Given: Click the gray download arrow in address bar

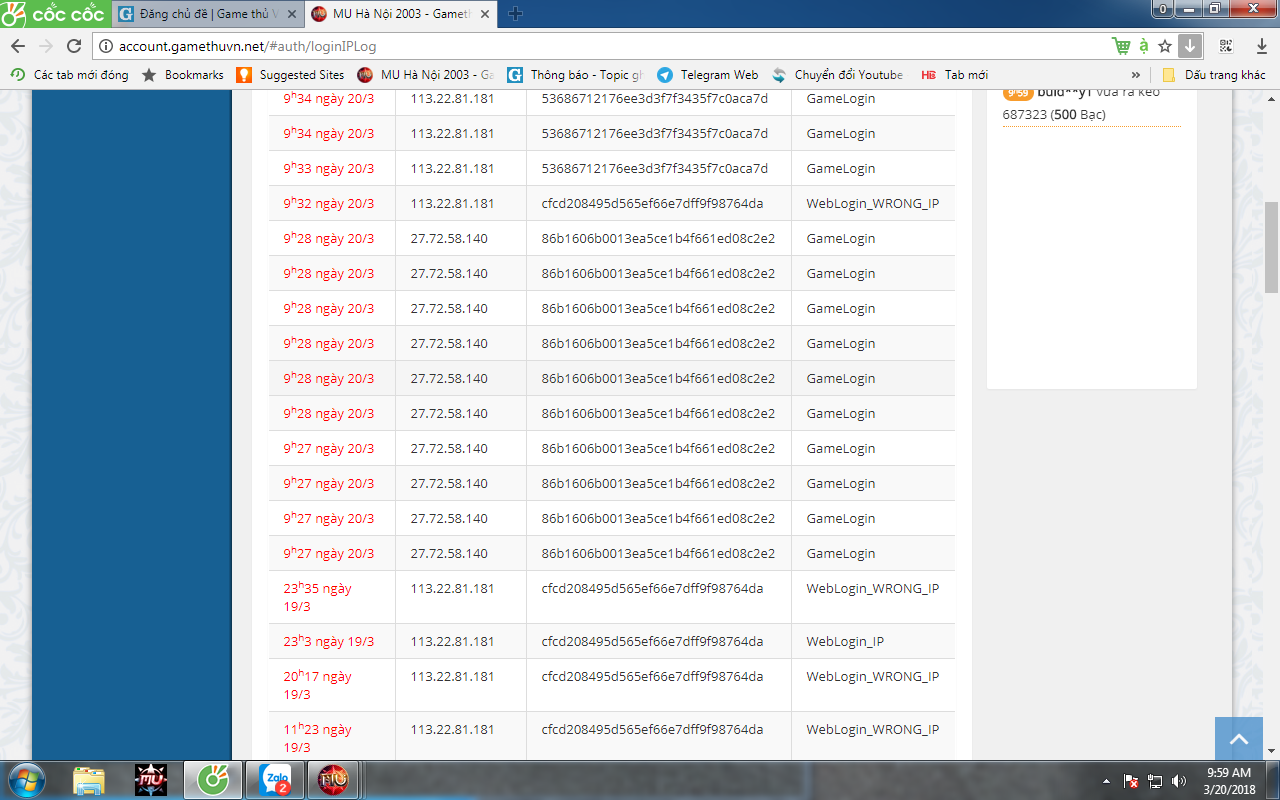Looking at the screenshot, I should tap(1189, 46).
